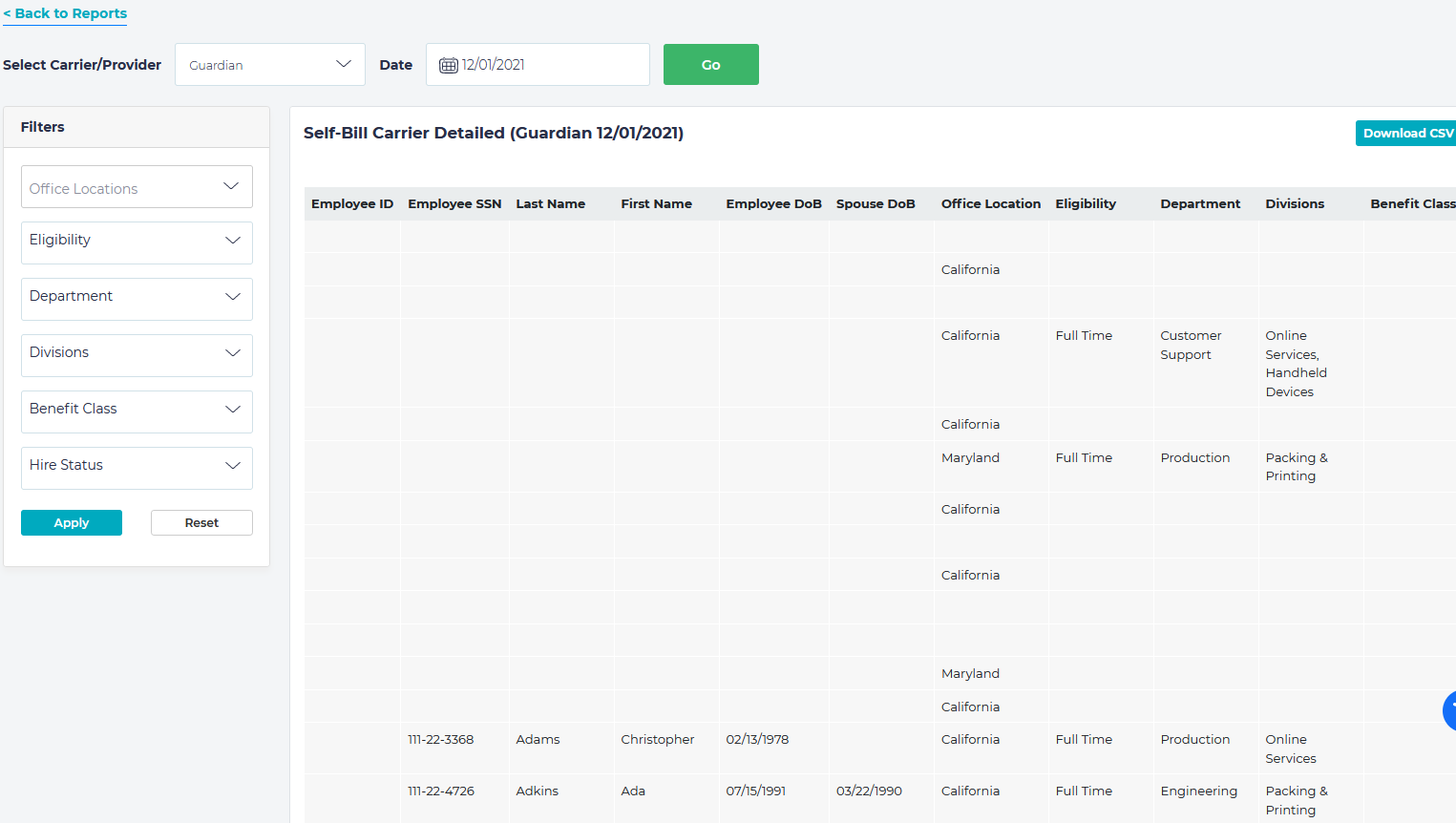This screenshot has width=1456, height=823.
Task: Open the Hire Status filter dropdown
Action: click(x=137, y=466)
